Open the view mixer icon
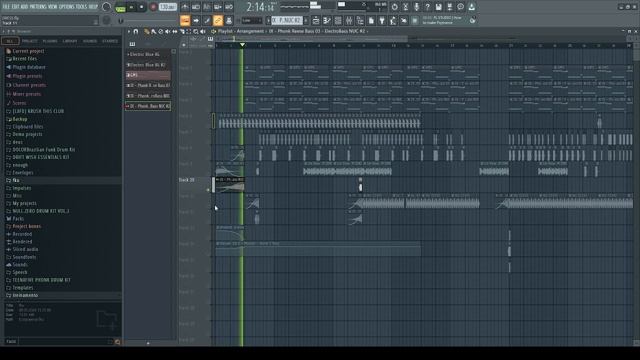640x360 pixels. click(349, 20)
